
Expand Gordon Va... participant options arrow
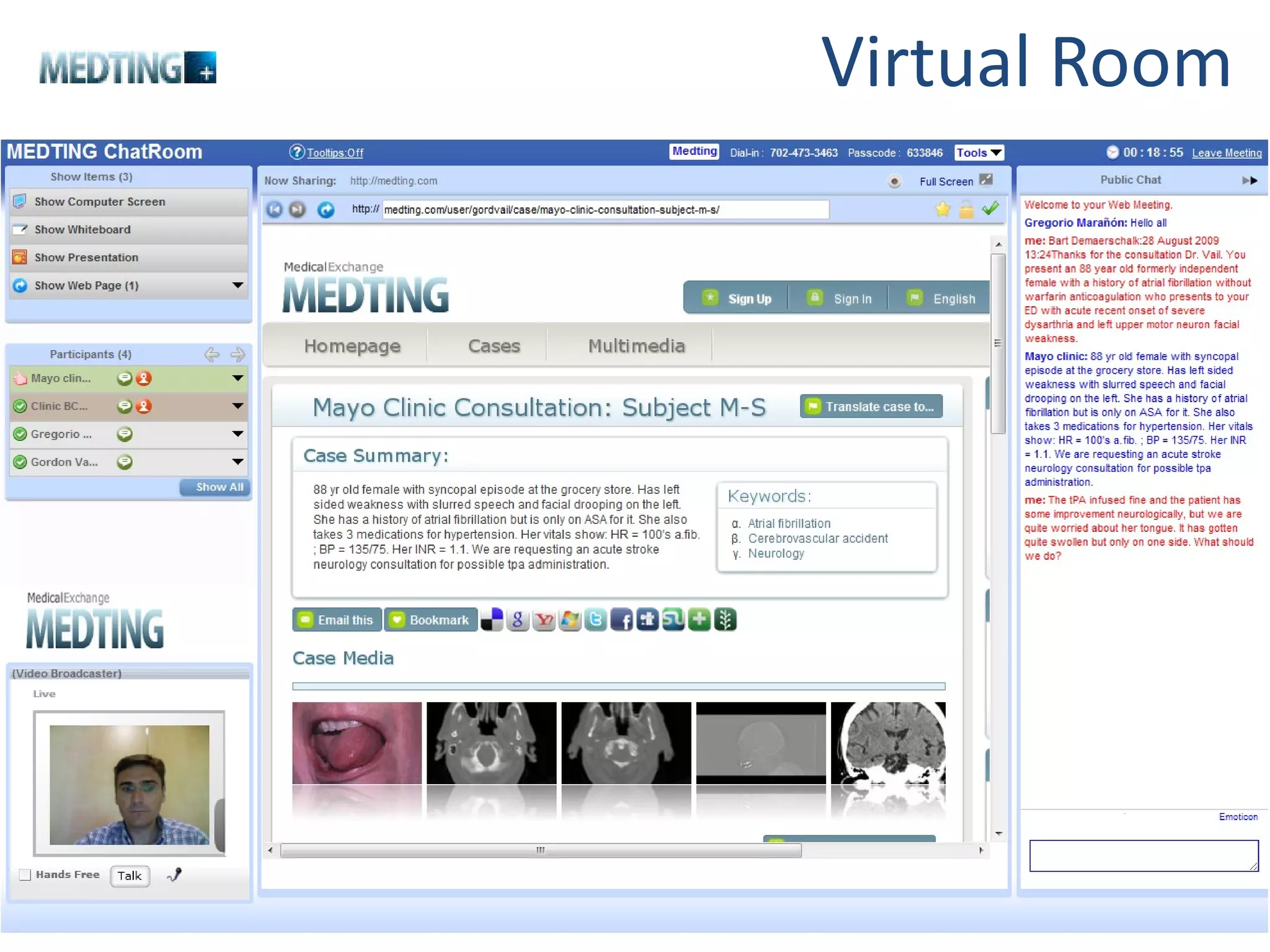(x=238, y=462)
